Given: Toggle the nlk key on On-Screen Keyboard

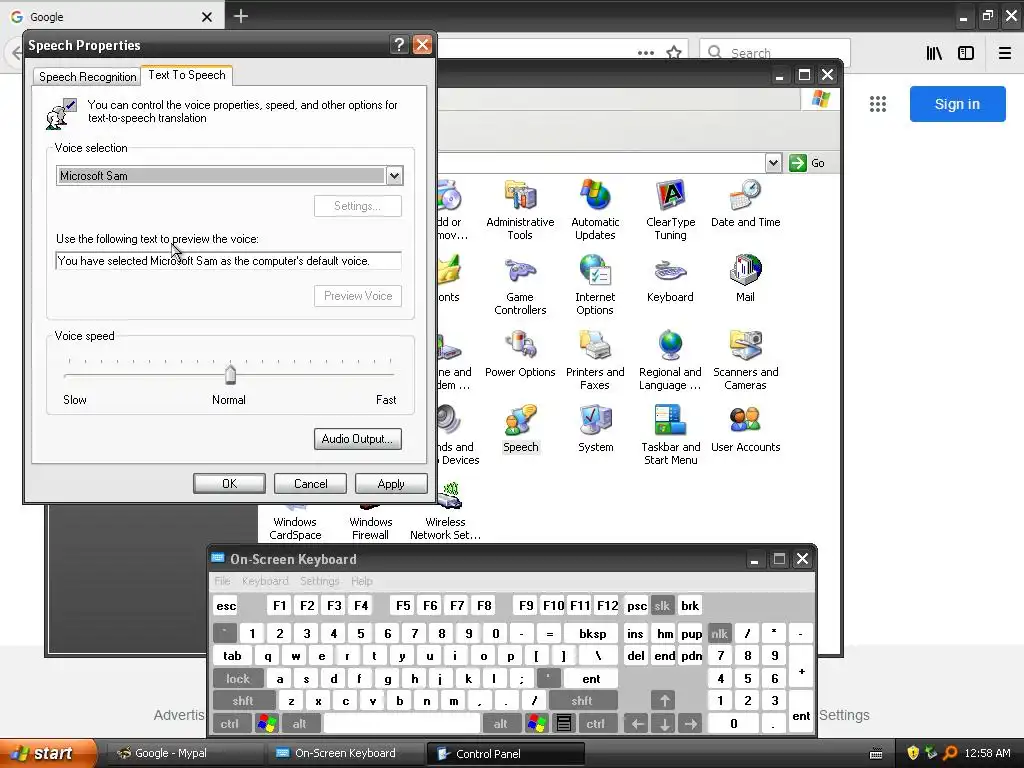Looking at the screenshot, I should coord(719,633).
